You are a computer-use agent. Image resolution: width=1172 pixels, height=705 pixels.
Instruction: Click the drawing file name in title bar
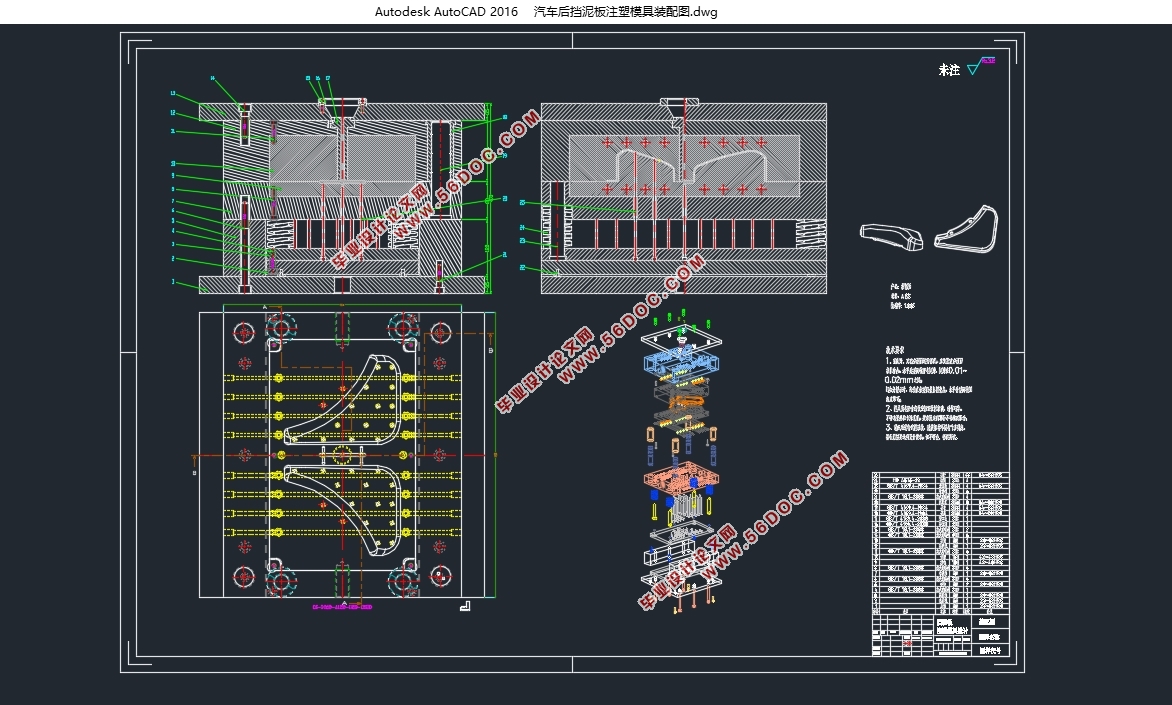pyautogui.click(x=625, y=11)
